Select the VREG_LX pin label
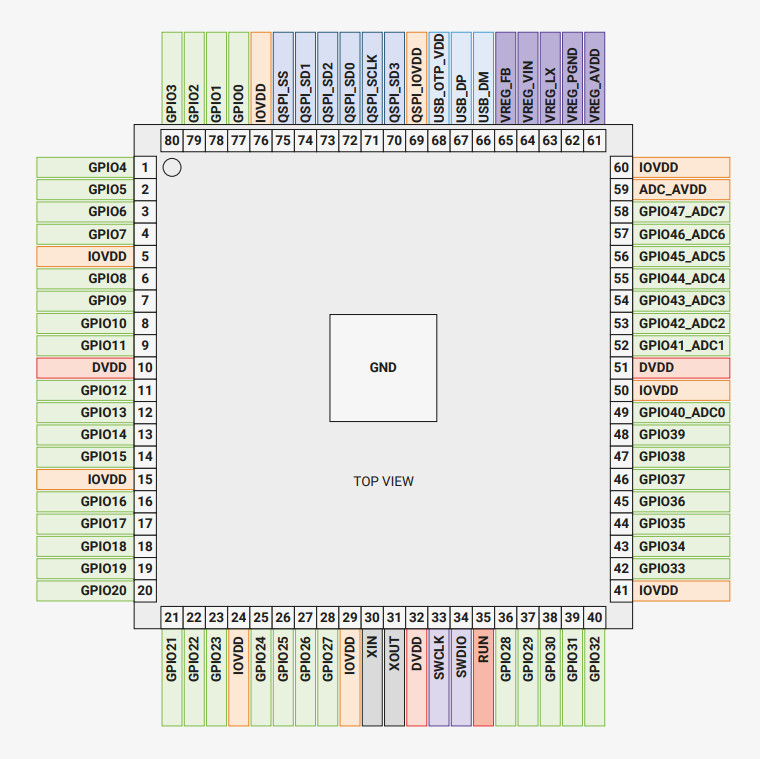This screenshot has height=759, width=760. (550, 78)
